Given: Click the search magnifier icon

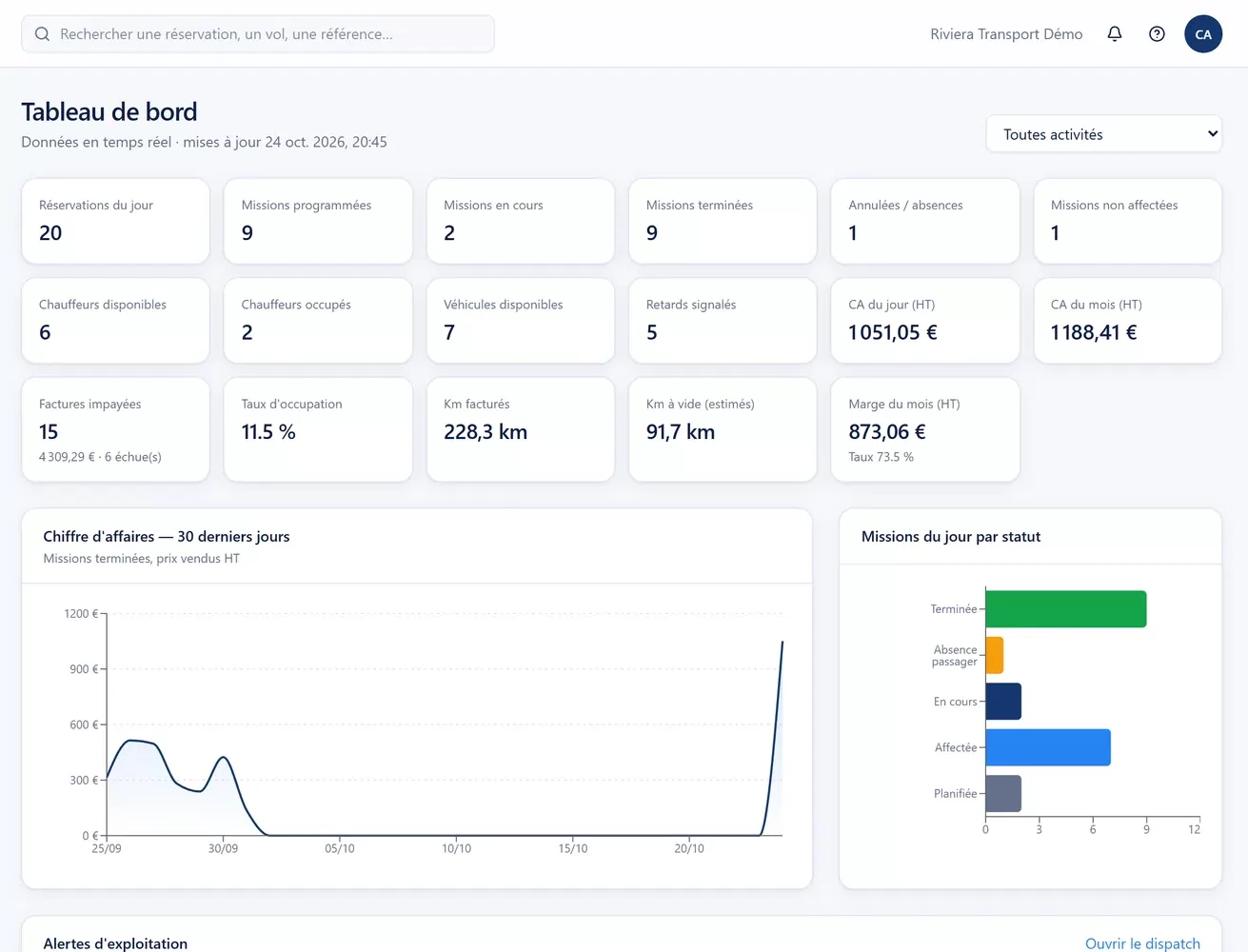Looking at the screenshot, I should pos(42,34).
